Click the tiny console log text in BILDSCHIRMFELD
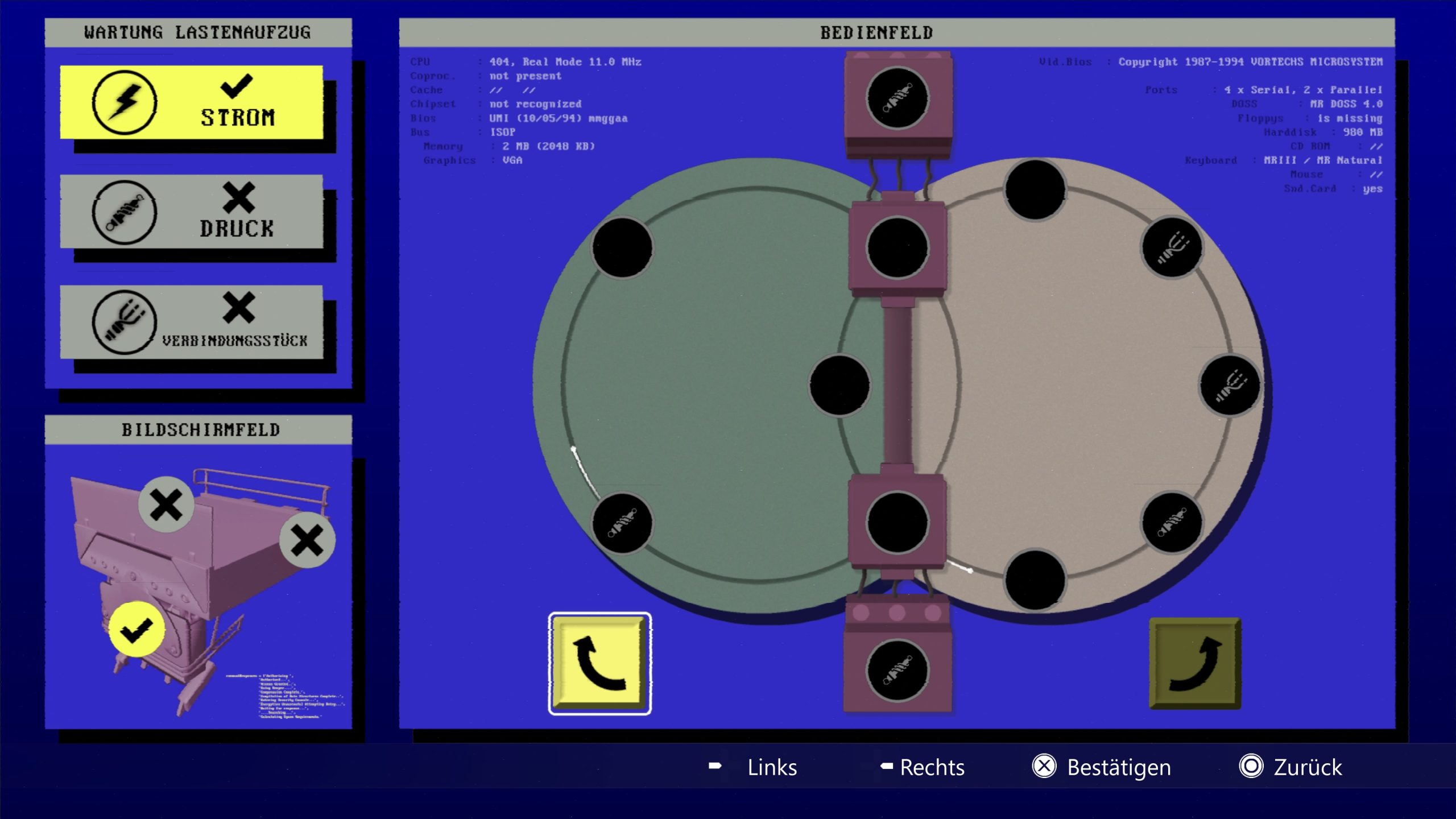This screenshot has width=1456, height=819. 286,696
